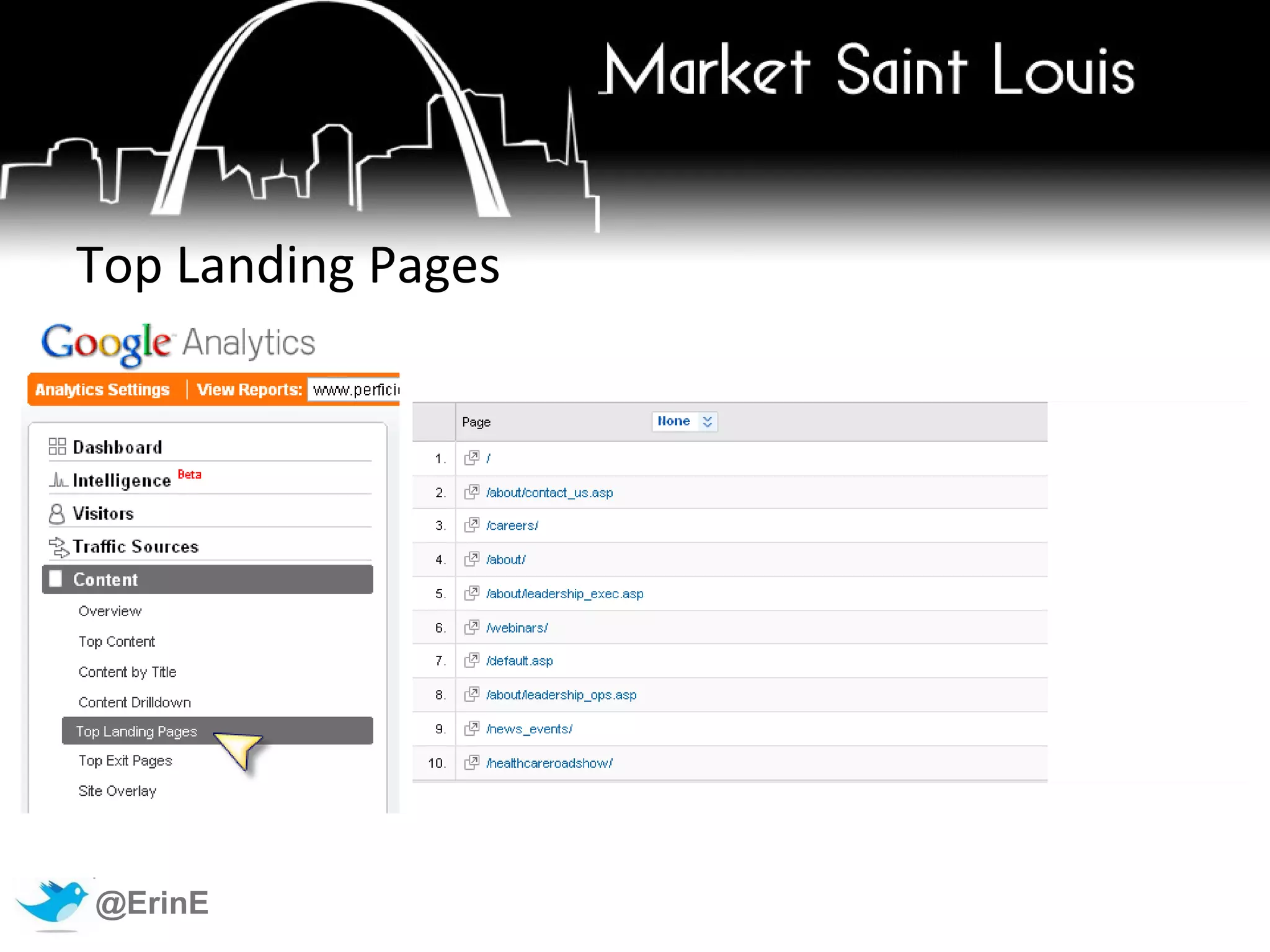Click the Intelligence chart icon

tap(58, 480)
